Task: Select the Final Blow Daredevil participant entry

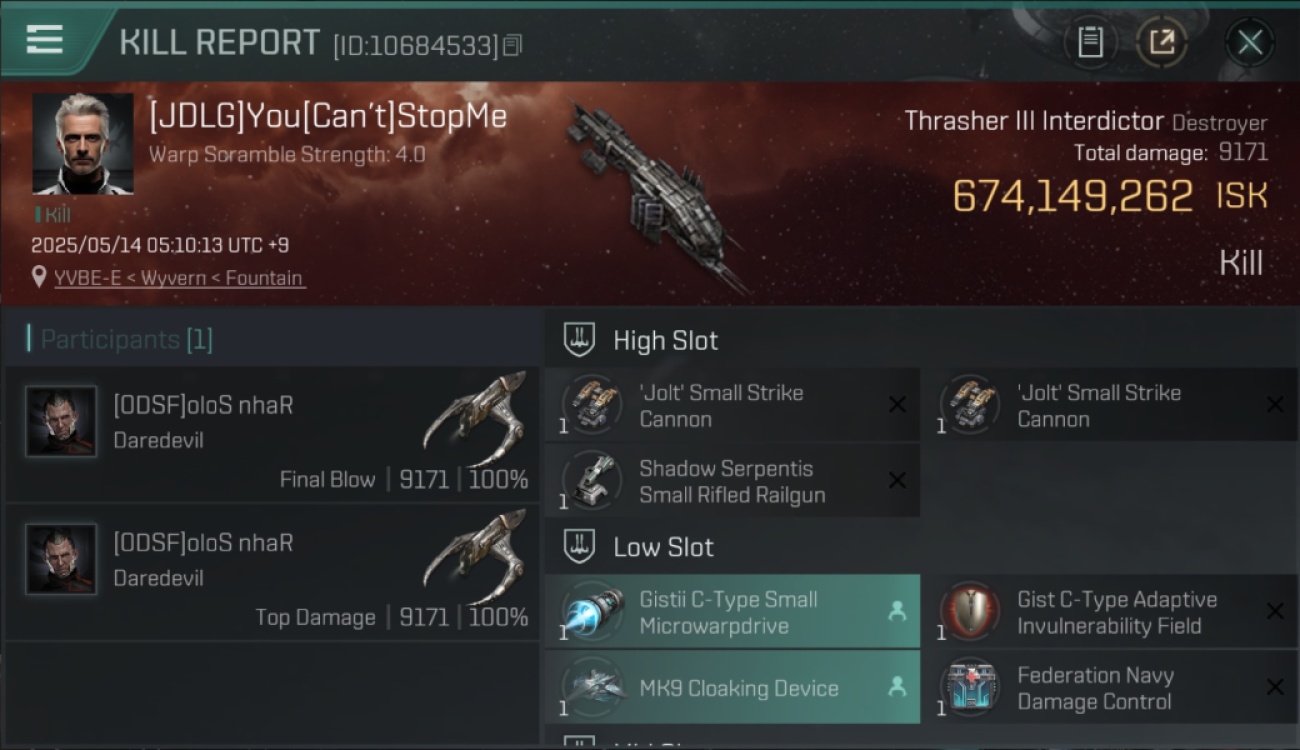Action: click(272, 434)
